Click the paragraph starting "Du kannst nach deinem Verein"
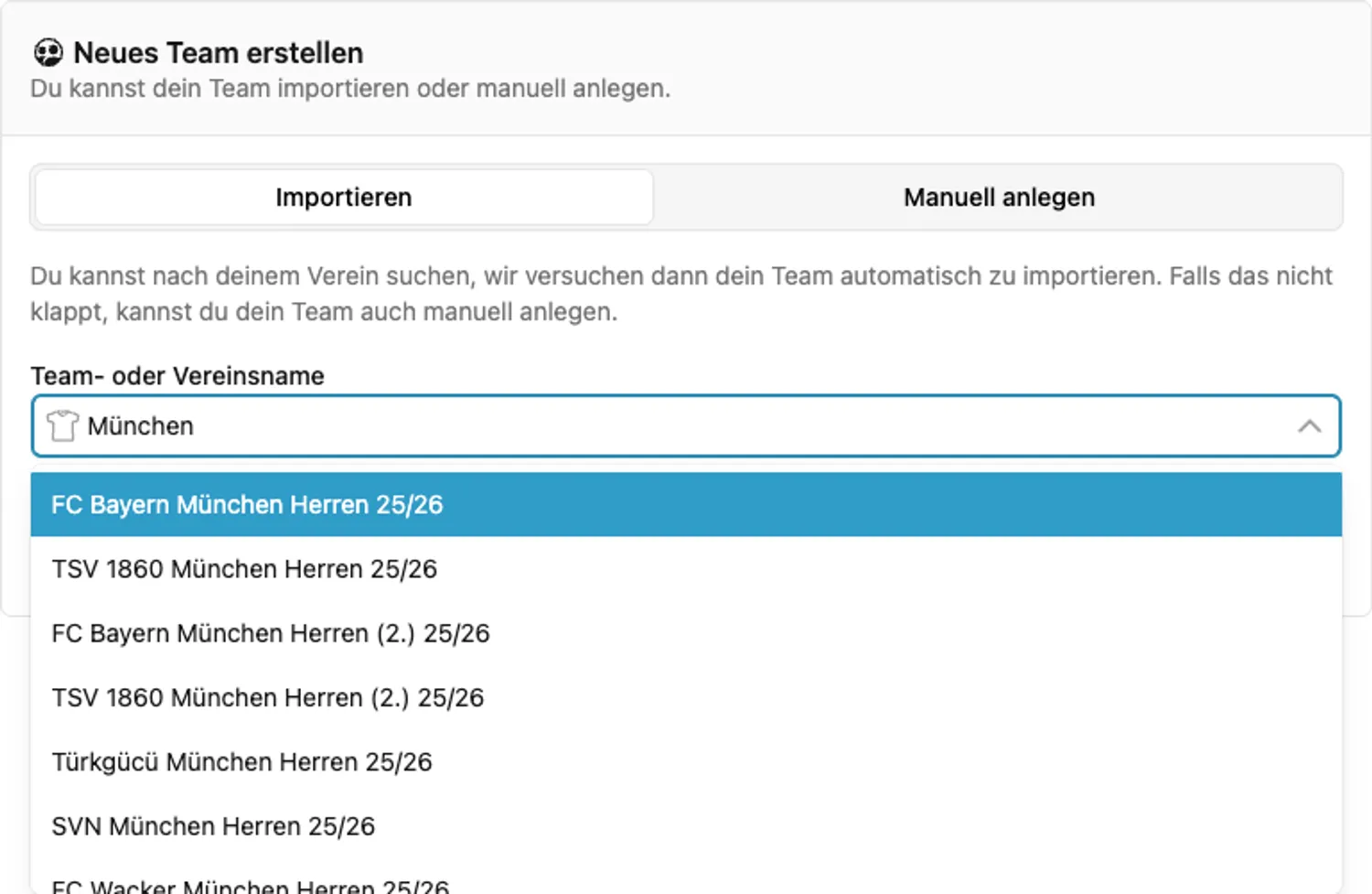Image resolution: width=1372 pixels, height=894 pixels. click(681, 294)
